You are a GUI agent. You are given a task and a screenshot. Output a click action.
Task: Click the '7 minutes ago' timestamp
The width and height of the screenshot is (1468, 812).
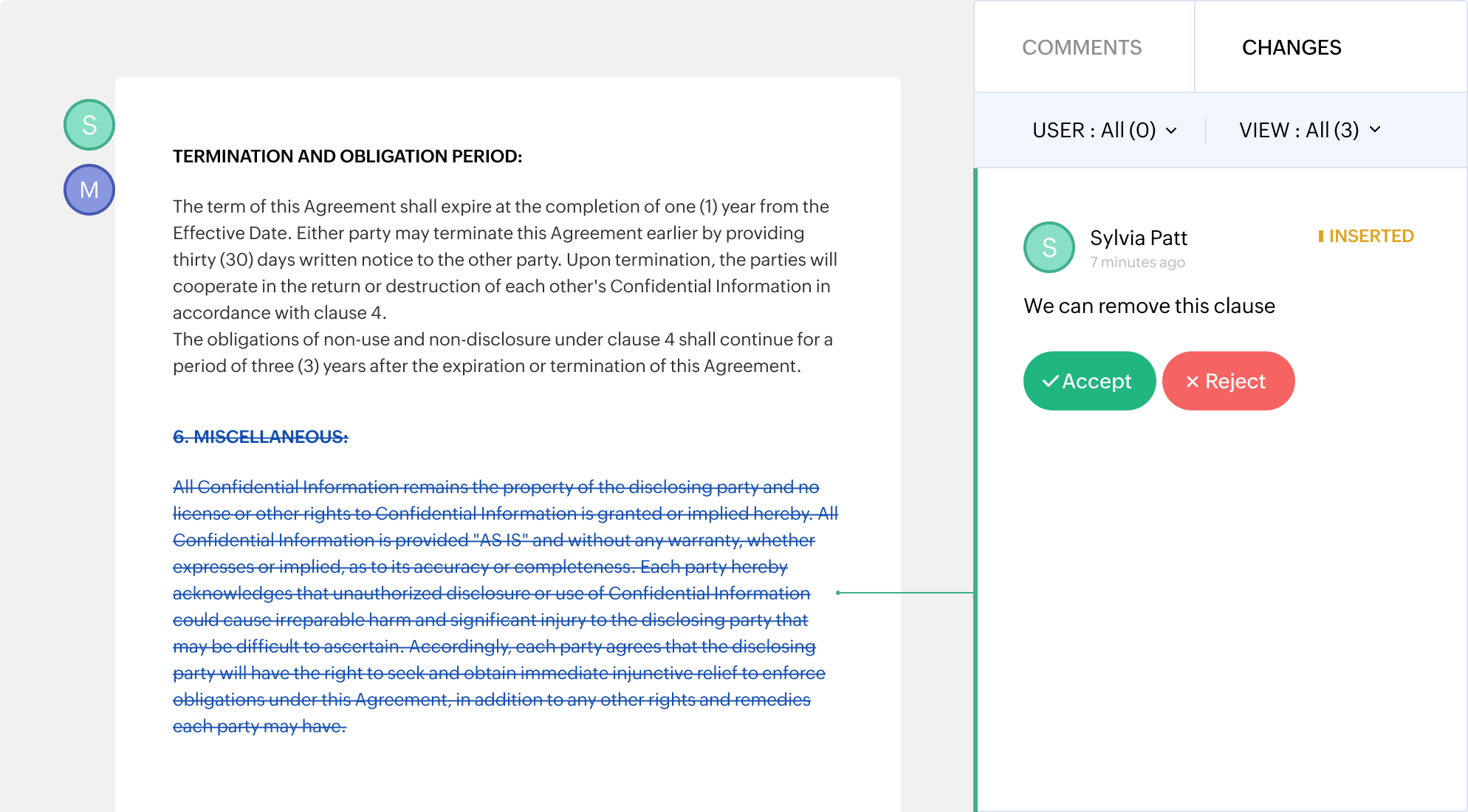1137,263
